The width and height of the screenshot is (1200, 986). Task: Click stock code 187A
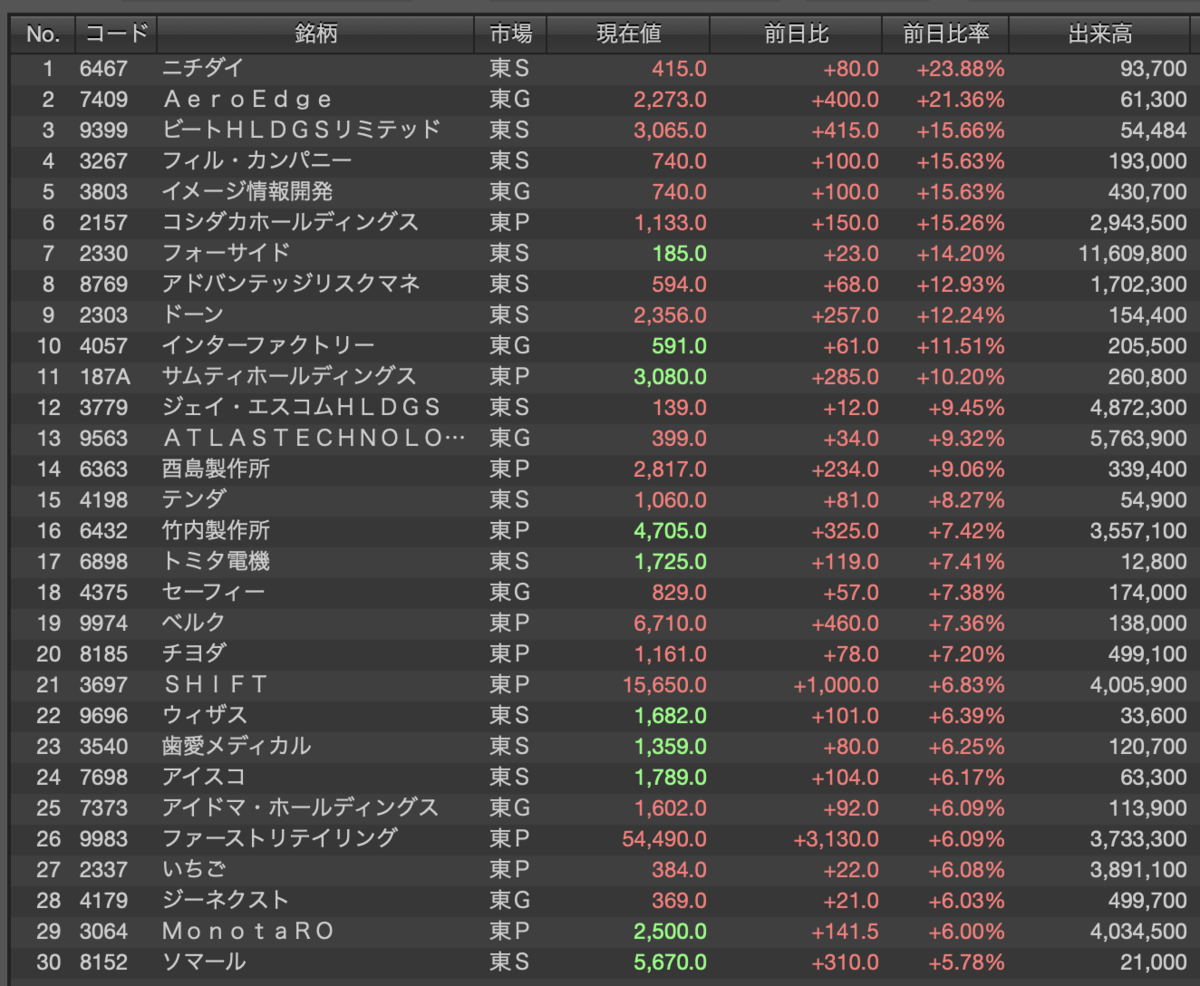pos(104,377)
